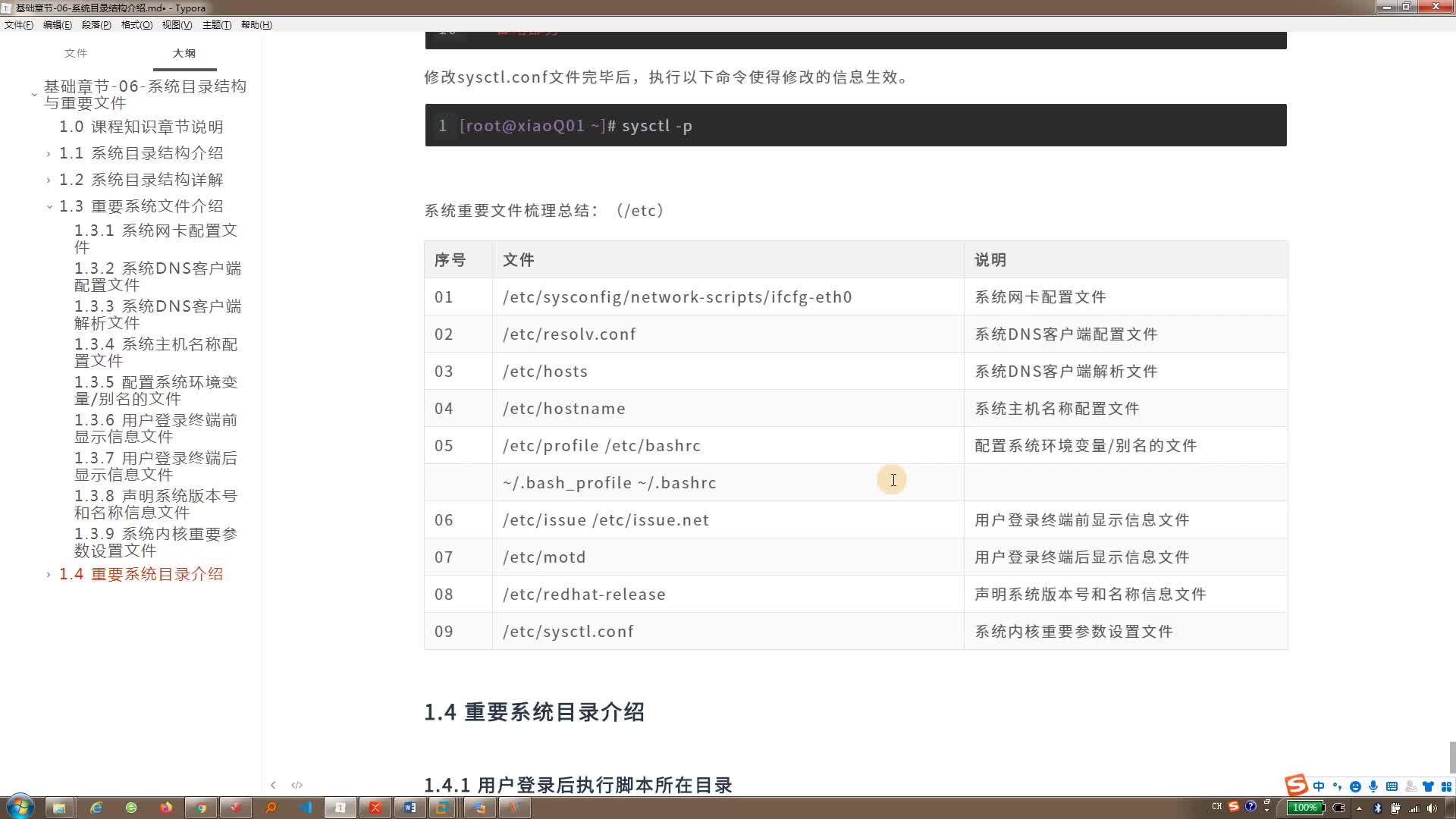Open the 主题(T) menu

217,25
